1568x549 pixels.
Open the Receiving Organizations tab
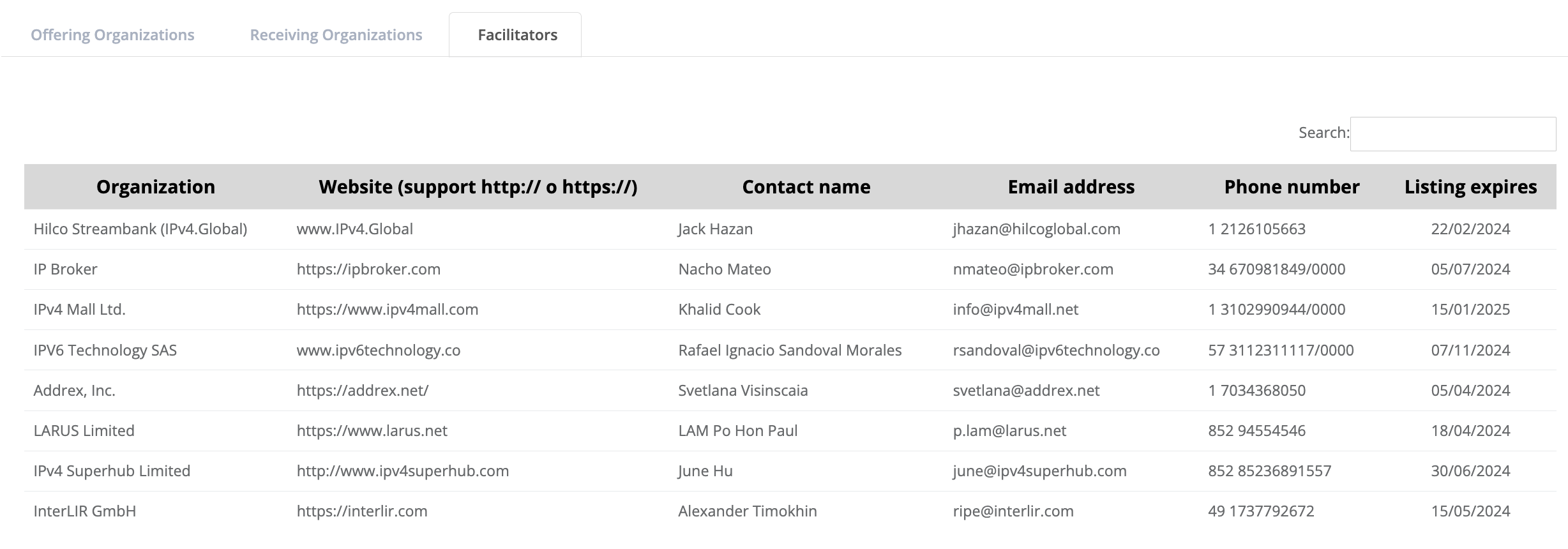[336, 35]
